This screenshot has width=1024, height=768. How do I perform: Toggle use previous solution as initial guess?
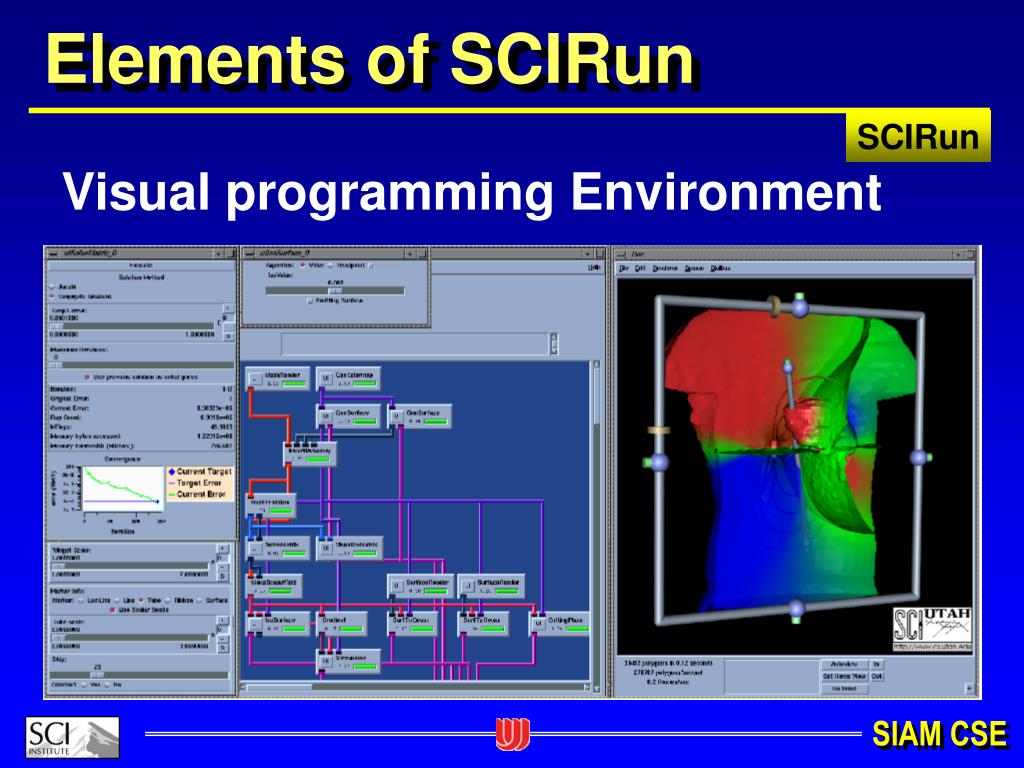coord(88,377)
